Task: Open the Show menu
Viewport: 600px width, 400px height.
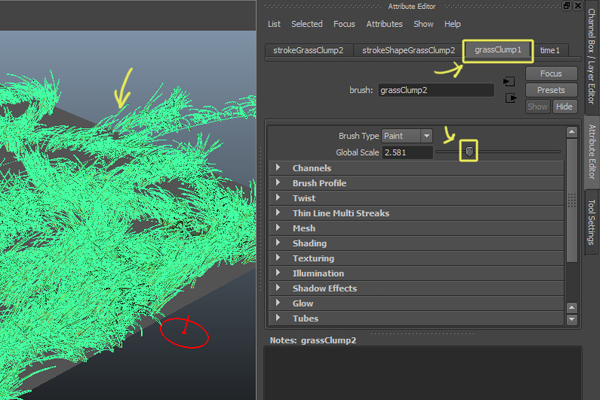Action: click(423, 24)
